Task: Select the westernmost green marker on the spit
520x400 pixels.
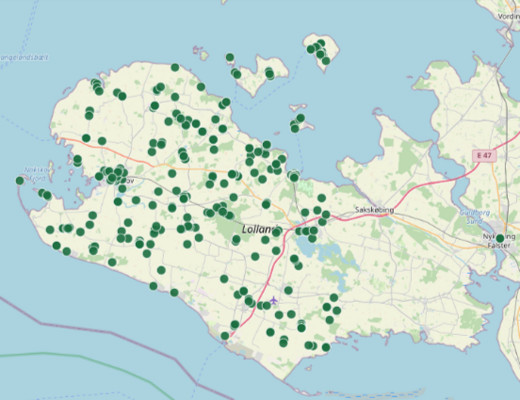Action: 20,181
